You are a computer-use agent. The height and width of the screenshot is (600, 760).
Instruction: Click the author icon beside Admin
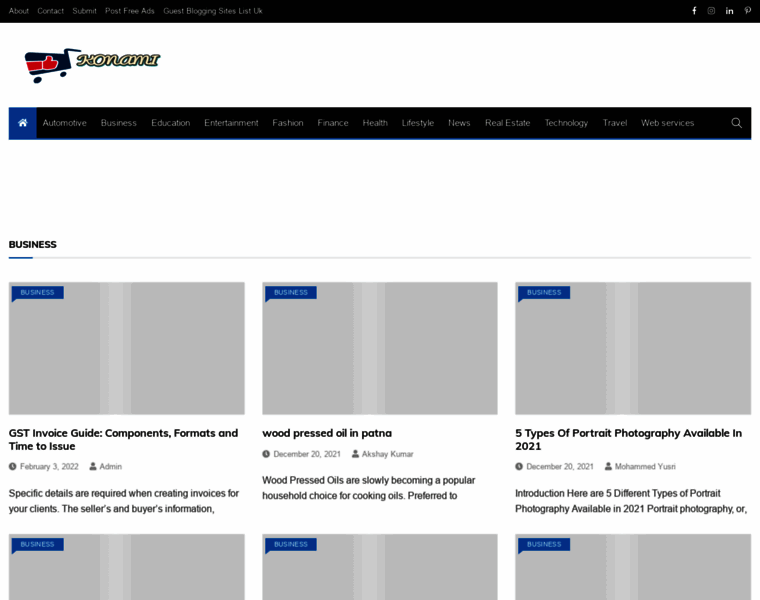pyautogui.click(x=93, y=467)
